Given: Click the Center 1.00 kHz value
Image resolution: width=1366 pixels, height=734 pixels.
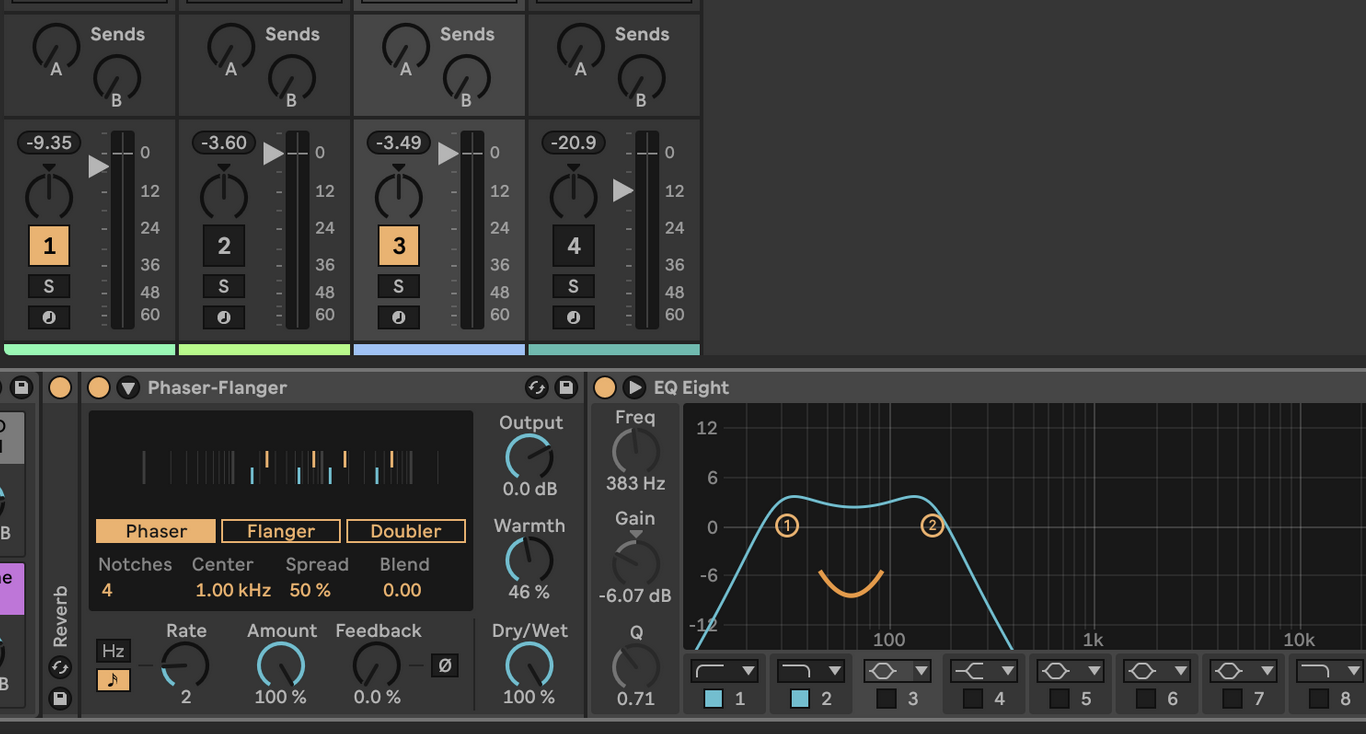Looking at the screenshot, I should [233, 590].
